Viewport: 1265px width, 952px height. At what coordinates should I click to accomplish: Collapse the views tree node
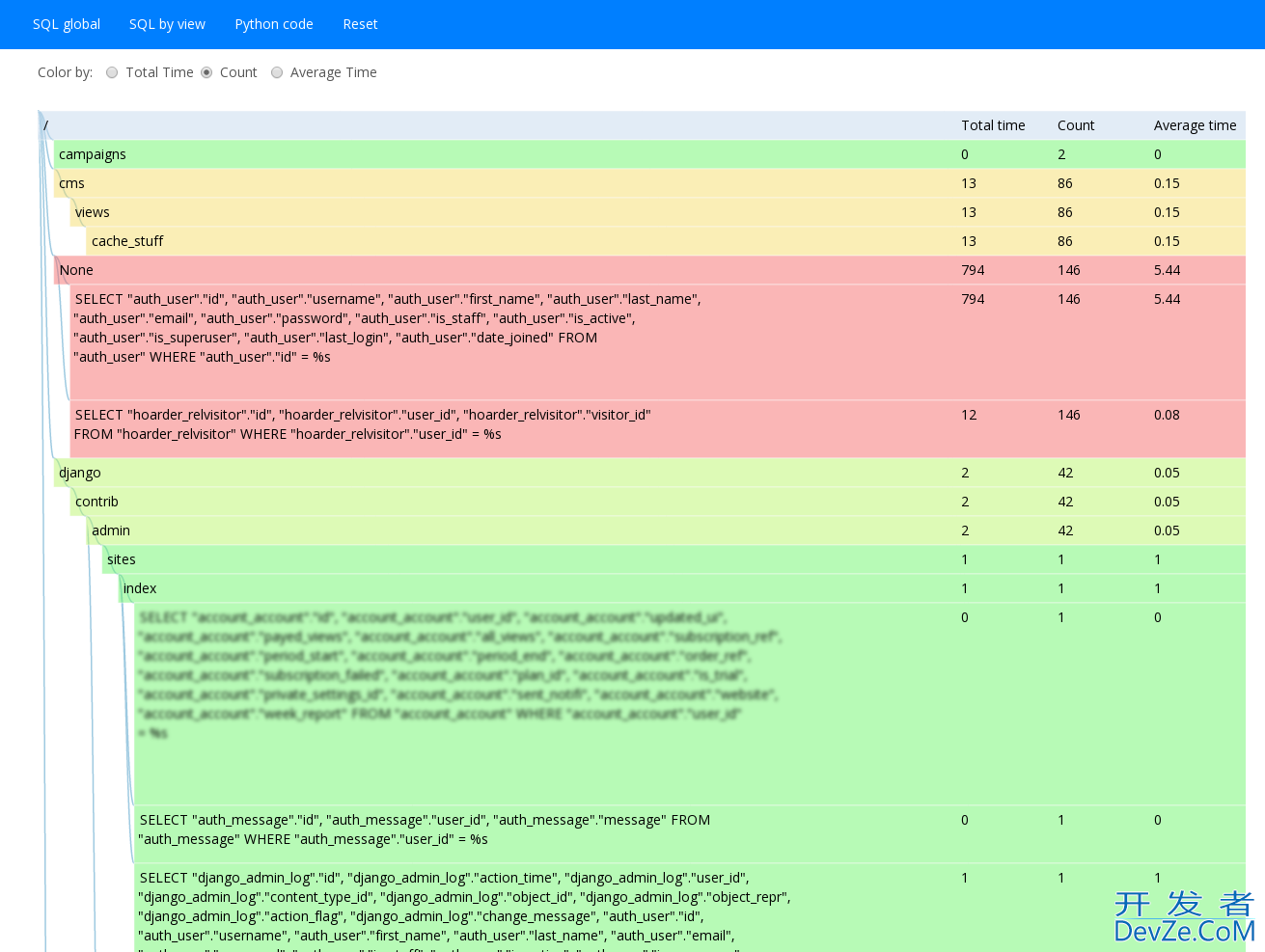[x=658, y=212]
